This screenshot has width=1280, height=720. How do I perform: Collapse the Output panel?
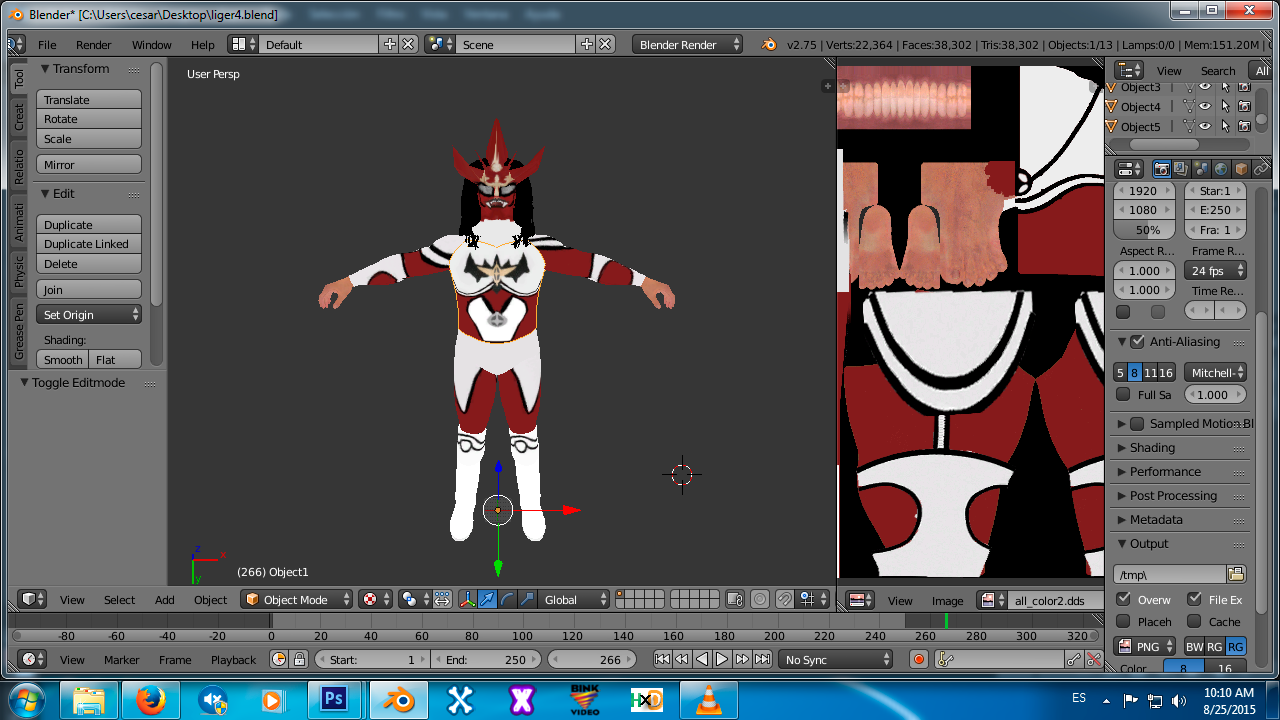coord(1149,543)
